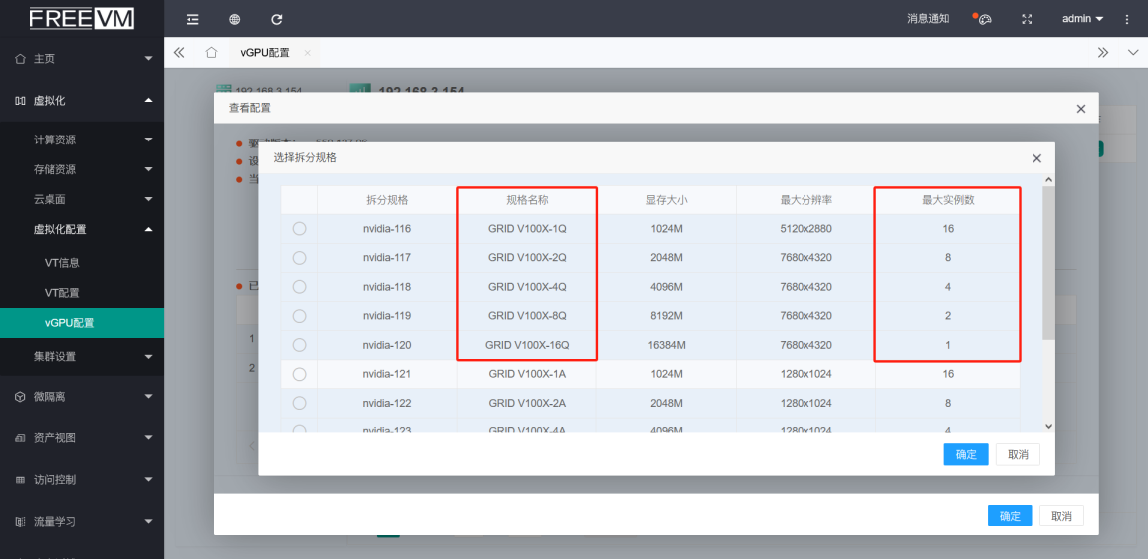Expand the 主页 sidebar menu
The height and width of the screenshot is (559, 1148).
coord(82,59)
